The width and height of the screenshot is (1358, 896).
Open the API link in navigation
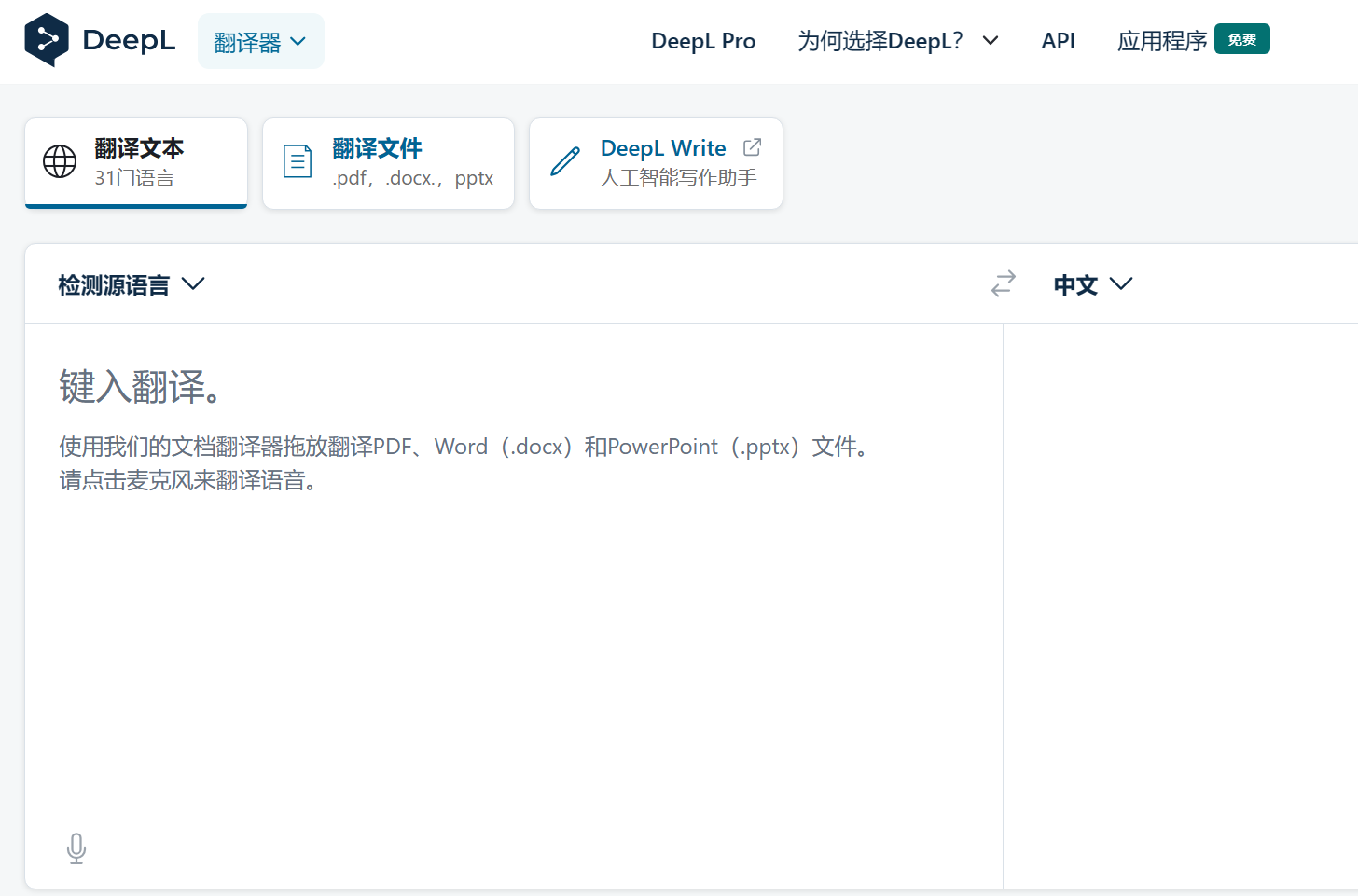point(1059,41)
